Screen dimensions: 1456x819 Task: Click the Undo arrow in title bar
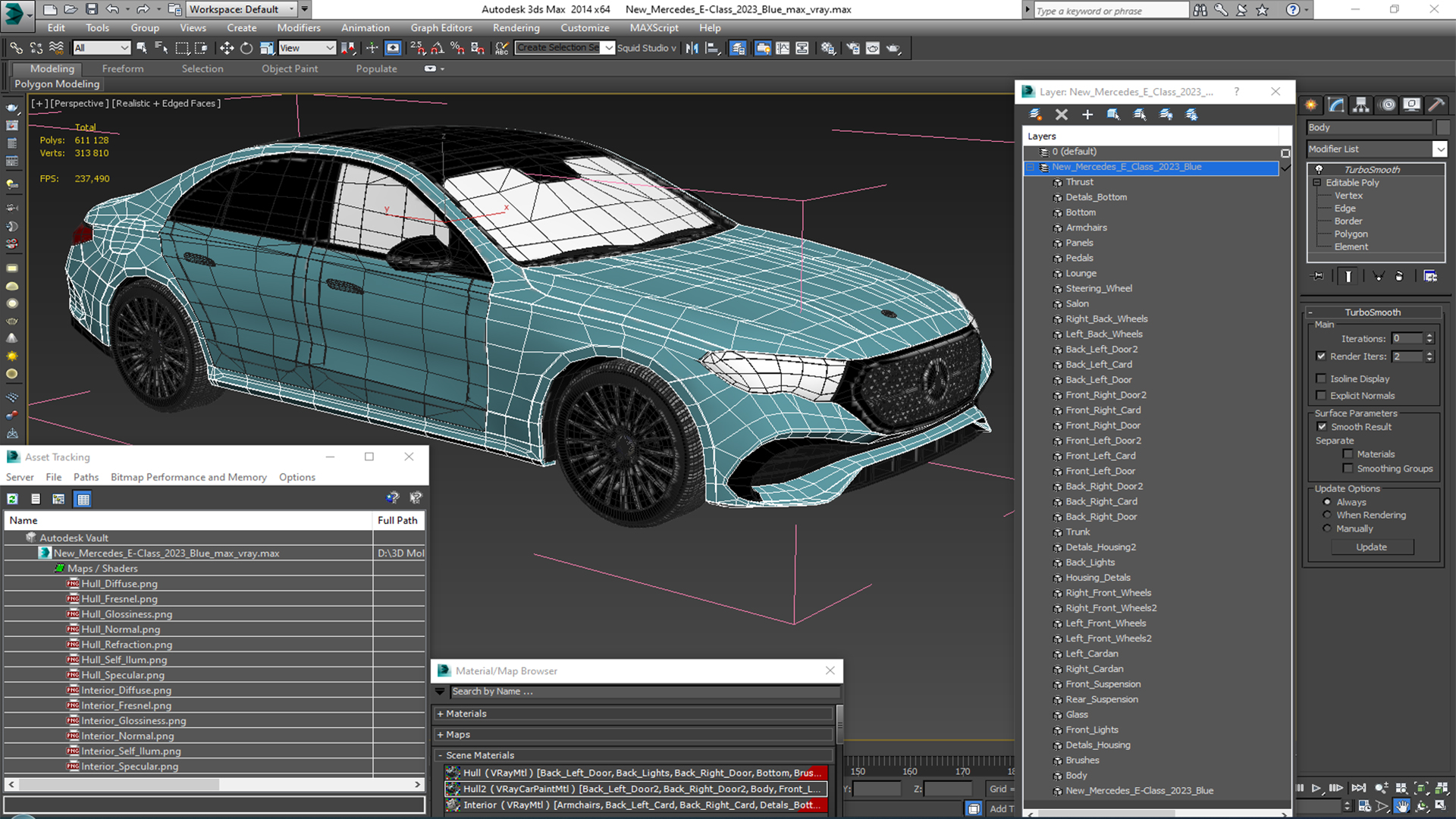pyautogui.click(x=113, y=9)
